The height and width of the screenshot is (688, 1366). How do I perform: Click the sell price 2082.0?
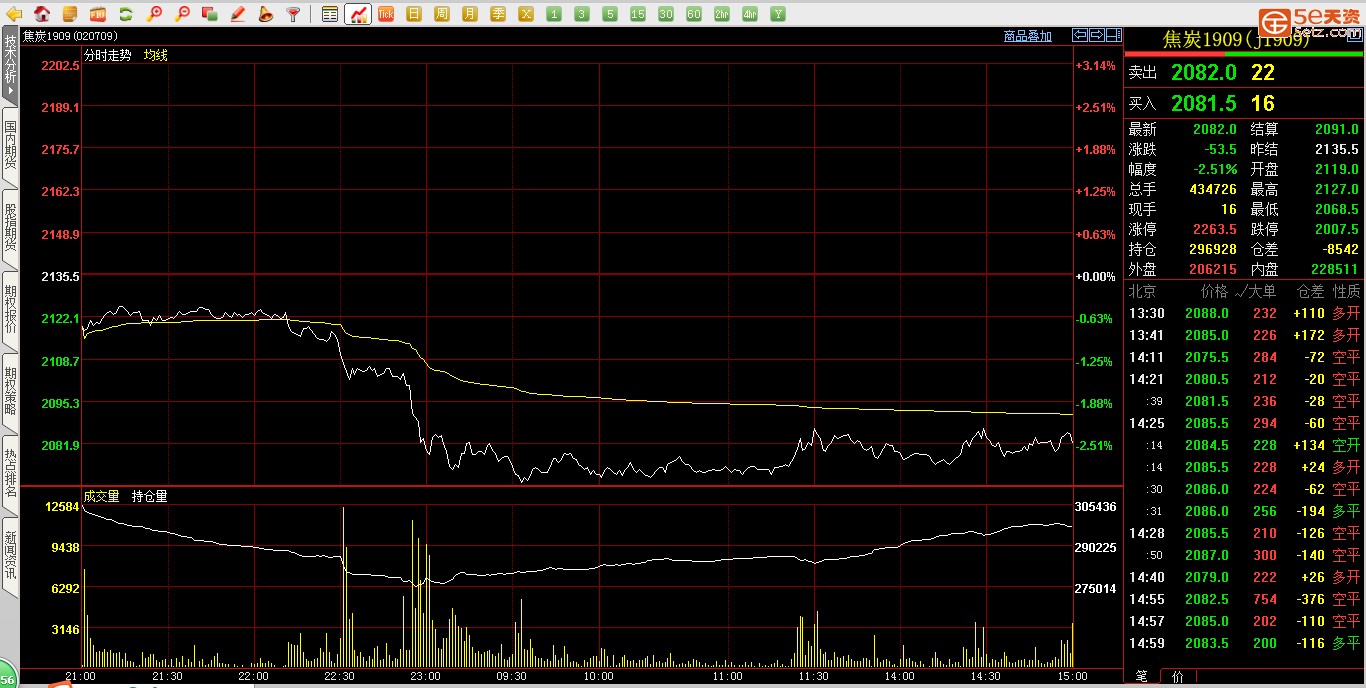[1203, 73]
